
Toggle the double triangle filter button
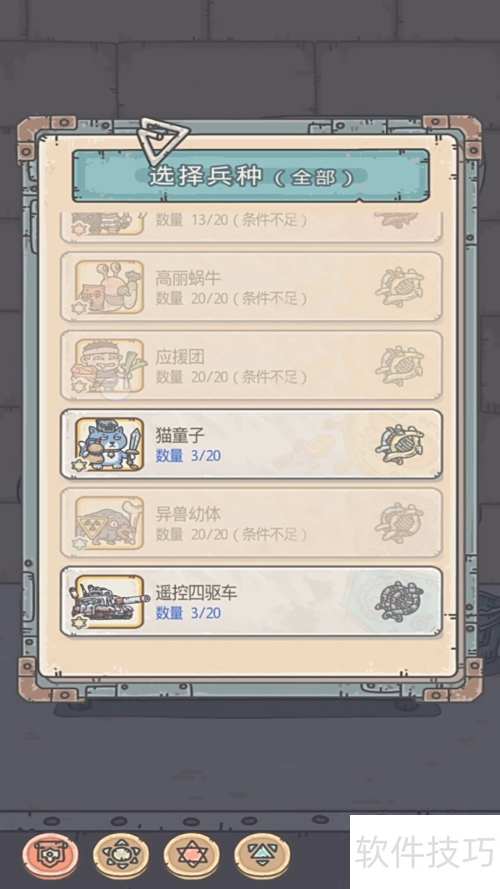pyautogui.click(x=262, y=854)
